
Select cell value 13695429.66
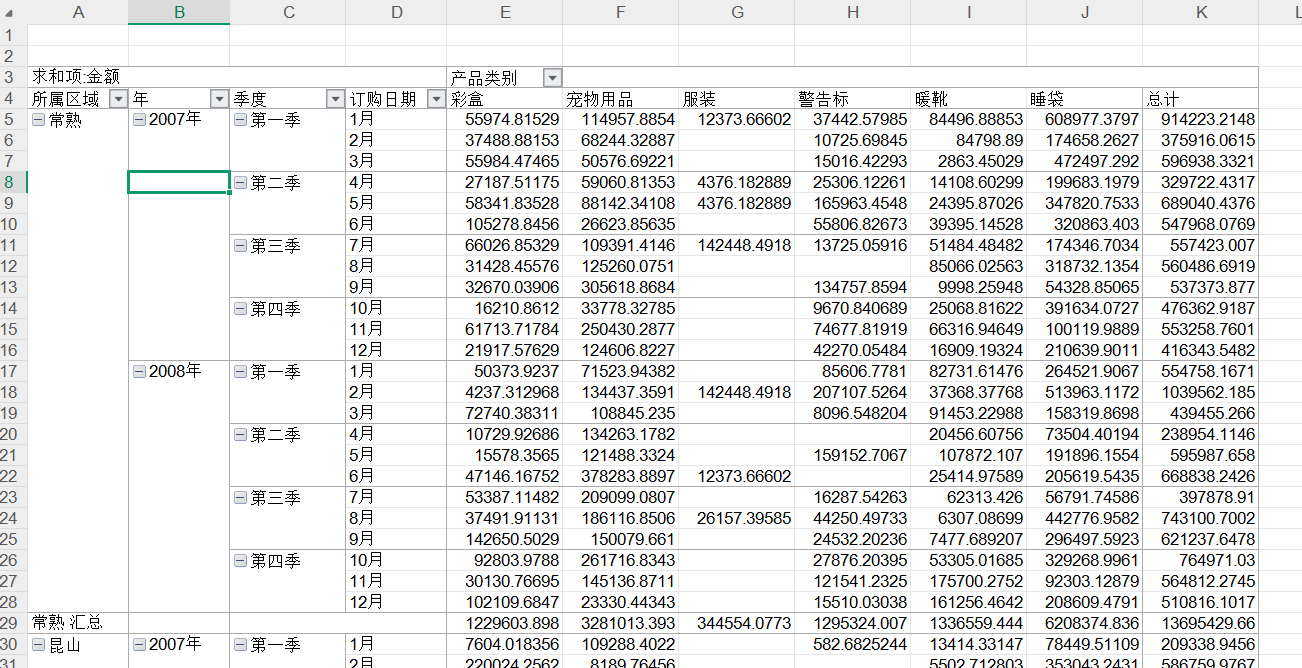1200,623
